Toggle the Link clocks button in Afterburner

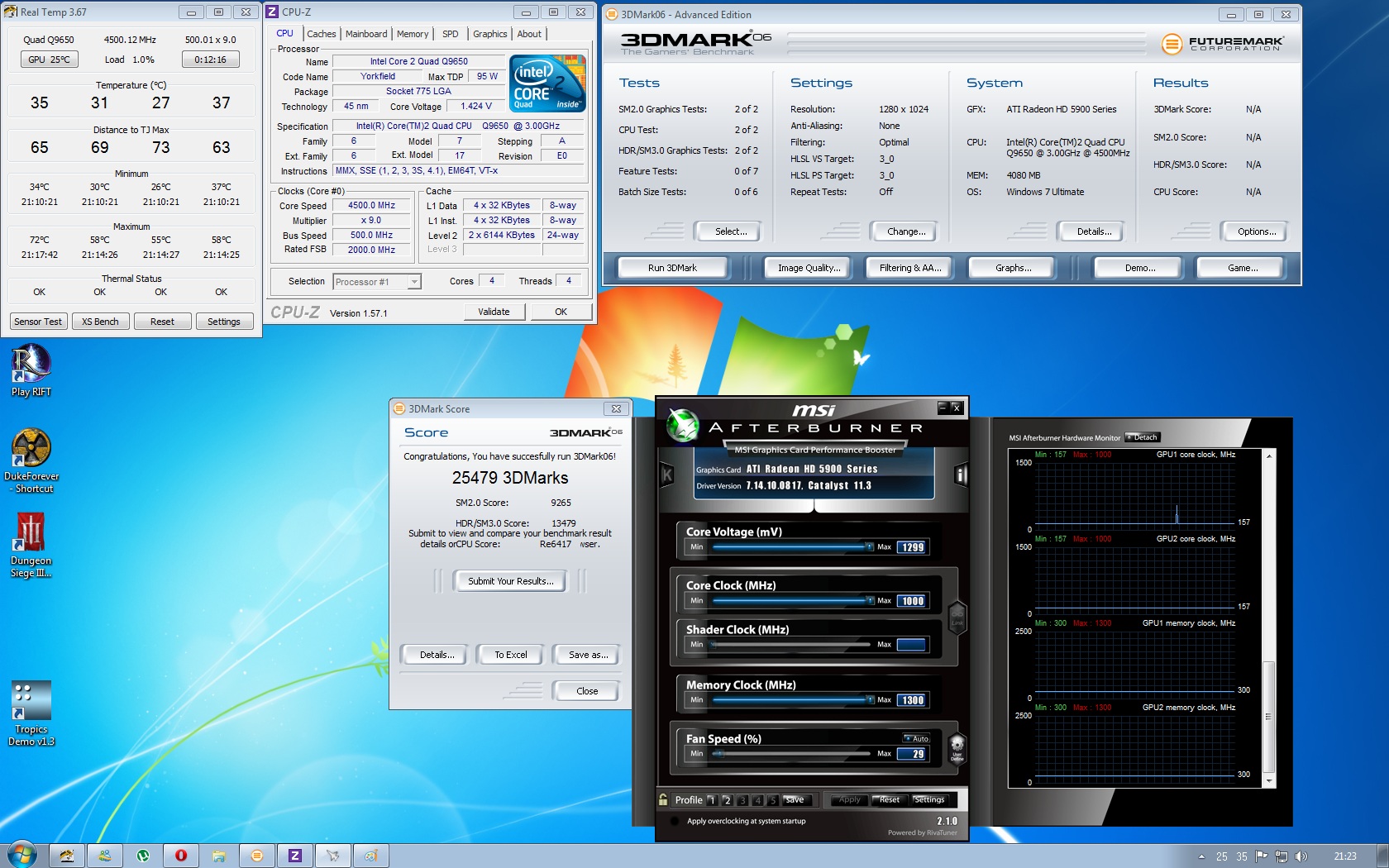(957, 618)
